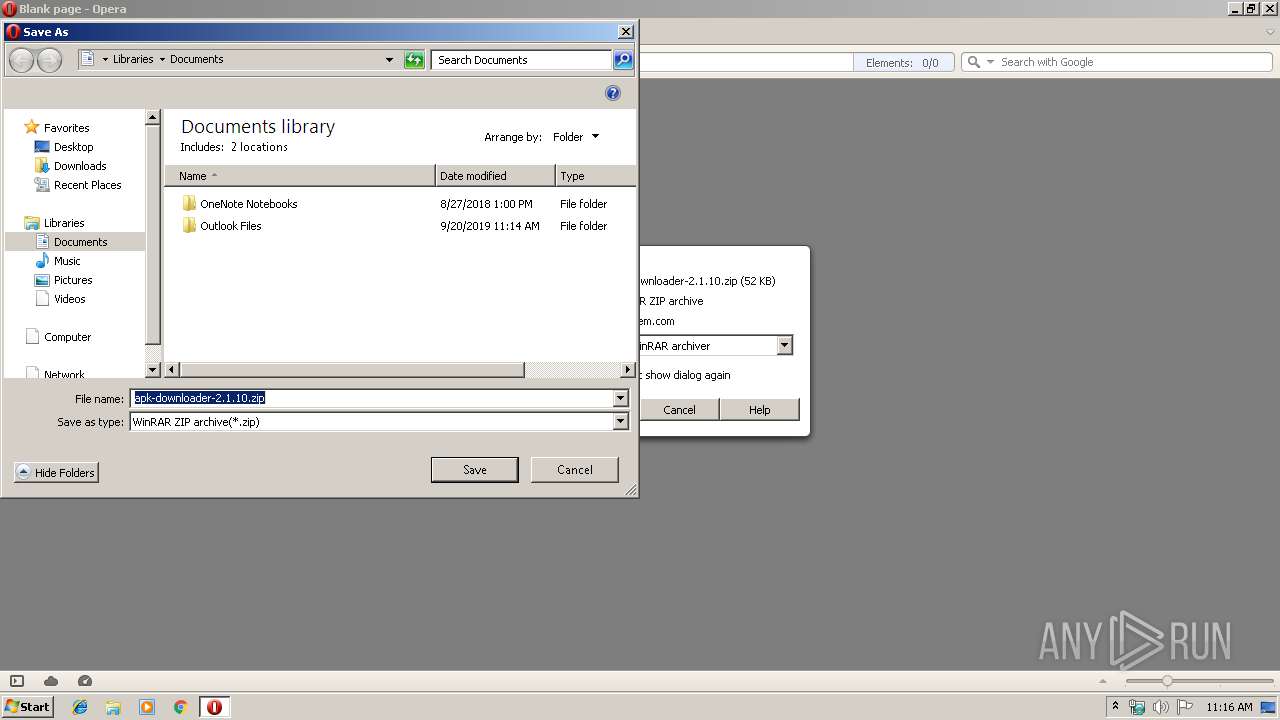Sort file list by Name column

[x=300, y=176]
